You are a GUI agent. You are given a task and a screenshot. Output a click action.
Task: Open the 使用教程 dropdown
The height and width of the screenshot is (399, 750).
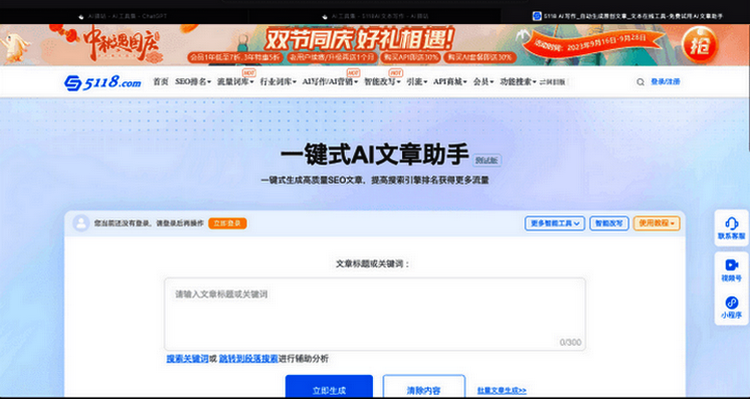point(657,223)
